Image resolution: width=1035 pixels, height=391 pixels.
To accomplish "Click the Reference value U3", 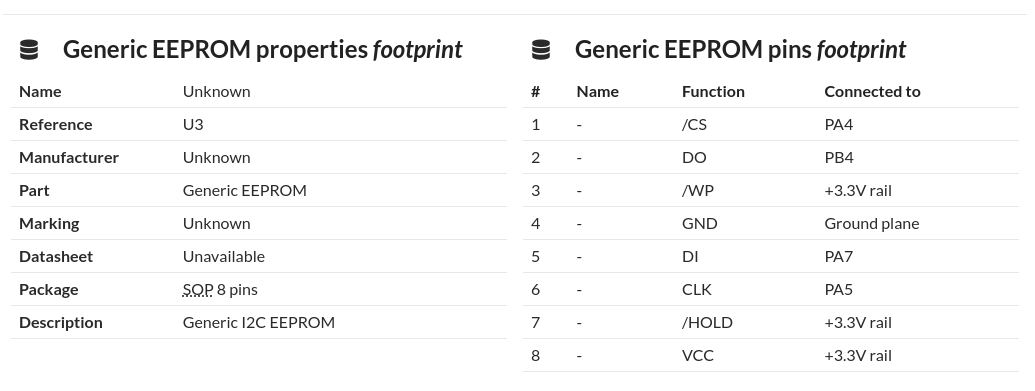I will [x=193, y=124].
